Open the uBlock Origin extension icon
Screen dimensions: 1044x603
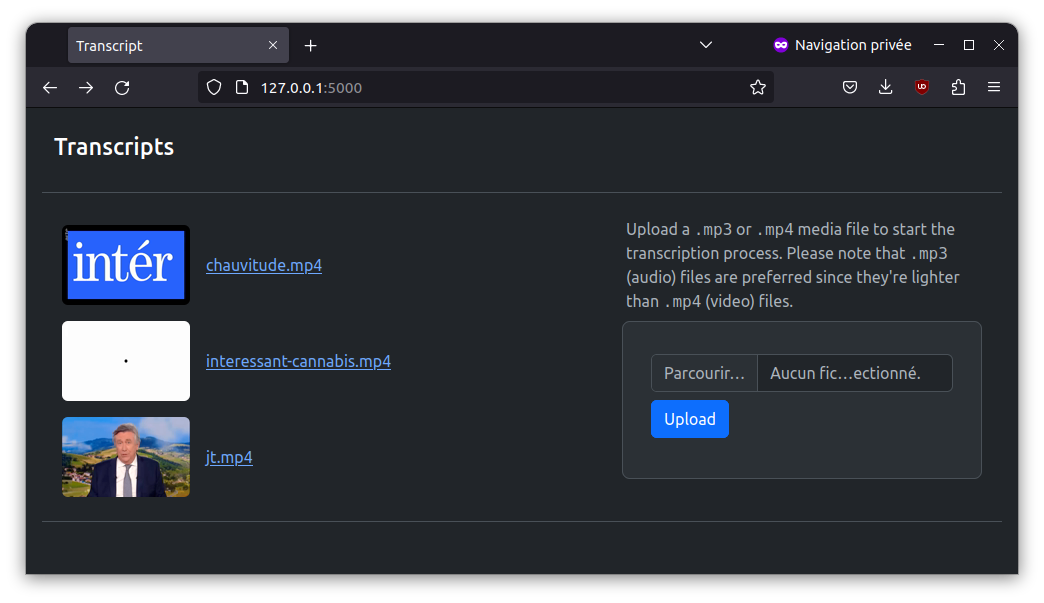(921, 87)
